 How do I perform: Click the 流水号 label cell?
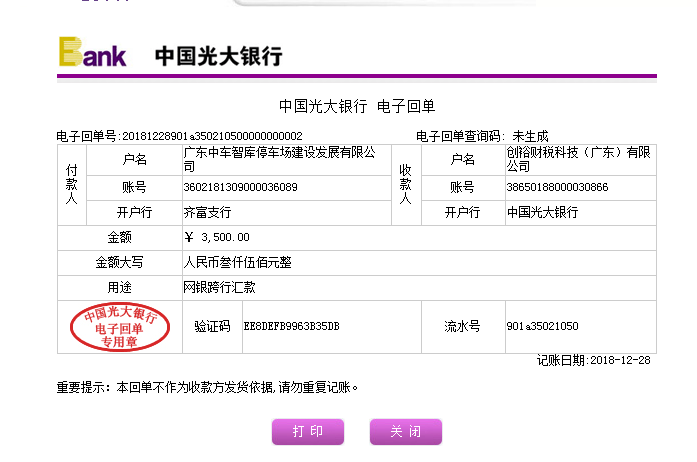coord(463,326)
